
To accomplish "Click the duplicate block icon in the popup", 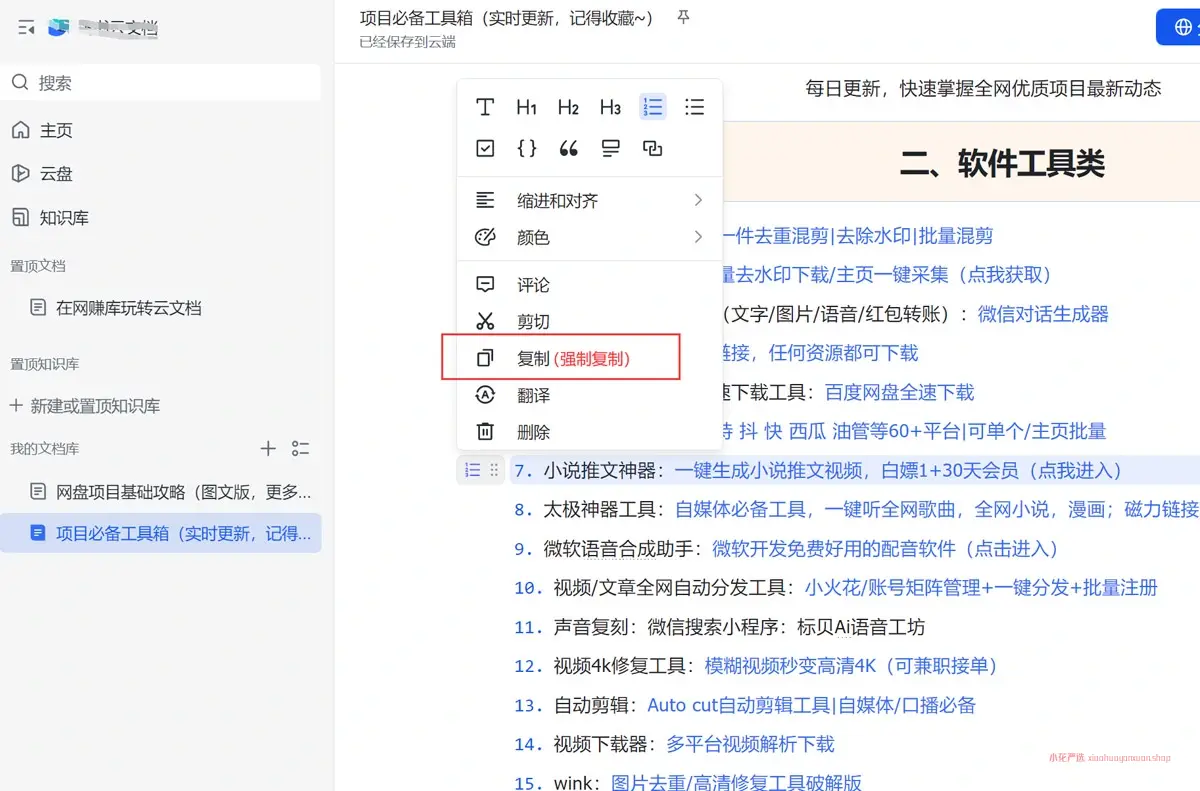I will [653, 147].
